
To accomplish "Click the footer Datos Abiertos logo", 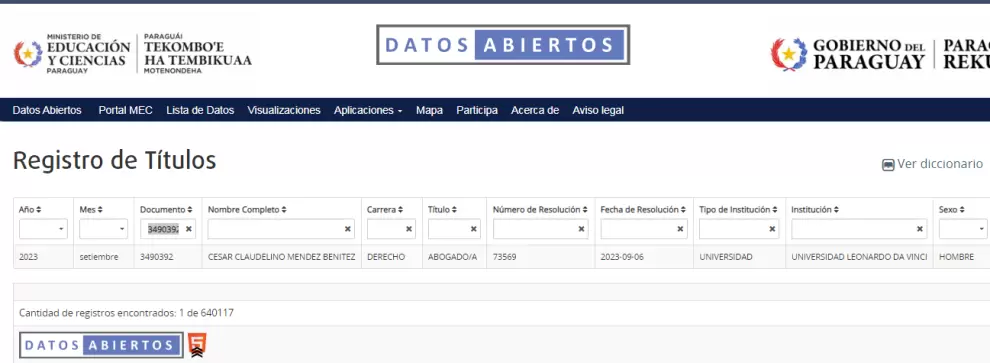I will coord(101,345).
